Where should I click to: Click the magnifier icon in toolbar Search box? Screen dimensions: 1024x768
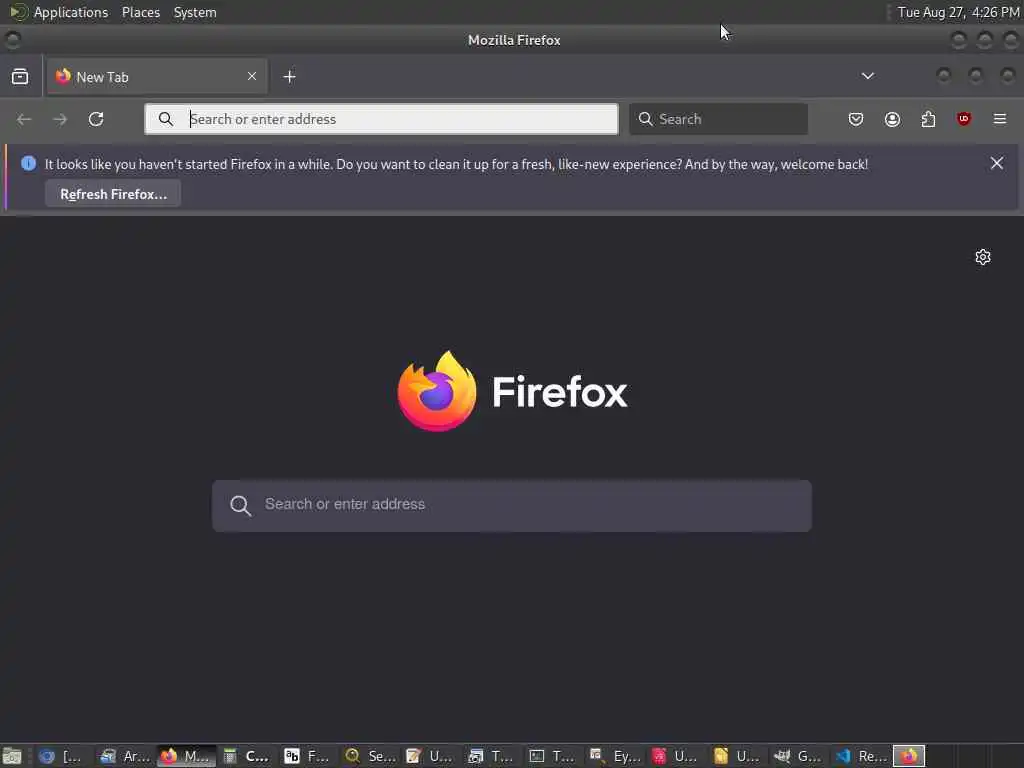[645, 119]
